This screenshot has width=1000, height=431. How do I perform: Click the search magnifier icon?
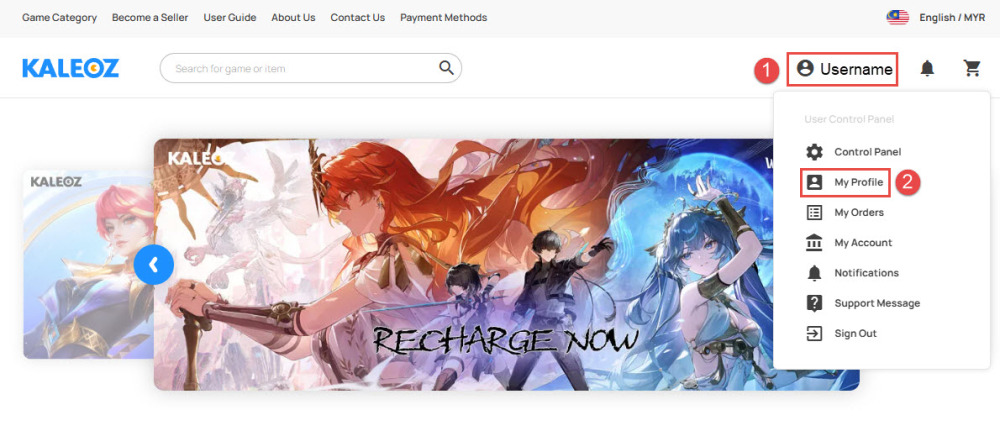click(x=446, y=68)
